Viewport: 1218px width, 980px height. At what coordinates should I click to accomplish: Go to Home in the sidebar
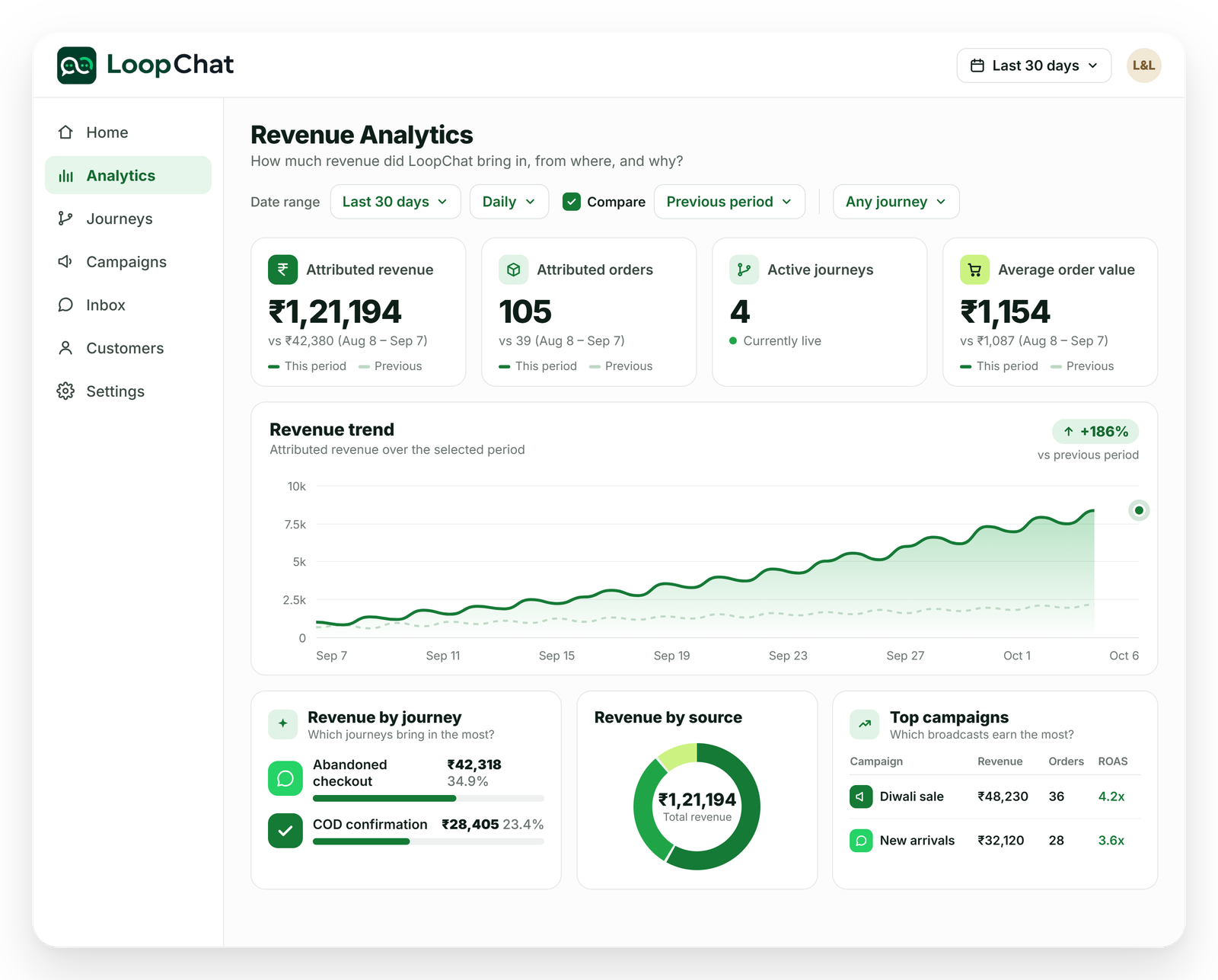pos(128,132)
